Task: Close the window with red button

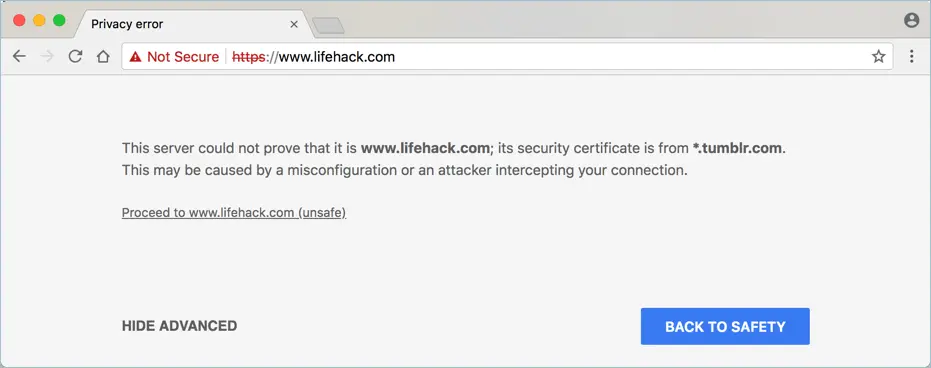Action: click(x=20, y=20)
